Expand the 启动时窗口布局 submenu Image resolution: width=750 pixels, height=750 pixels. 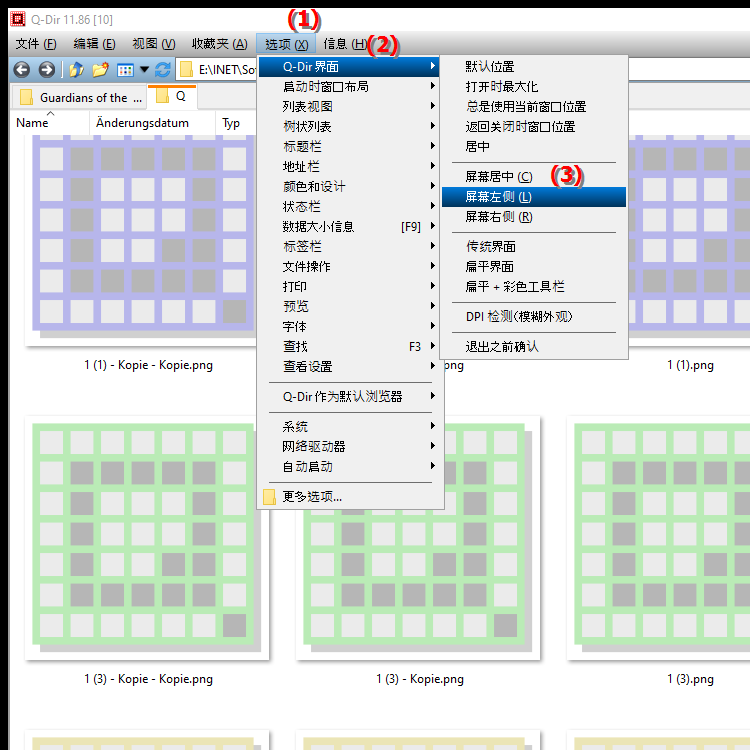[349, 87]
